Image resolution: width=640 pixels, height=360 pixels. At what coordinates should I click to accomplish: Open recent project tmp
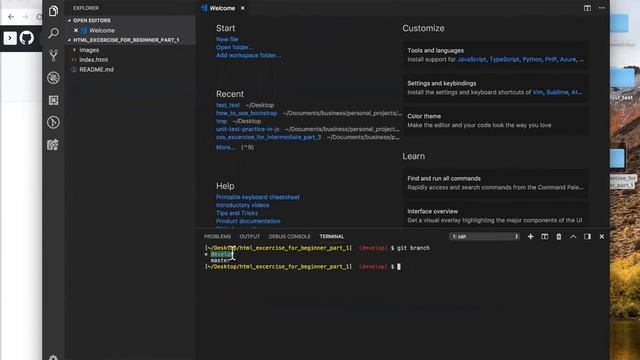click(221, 121)
